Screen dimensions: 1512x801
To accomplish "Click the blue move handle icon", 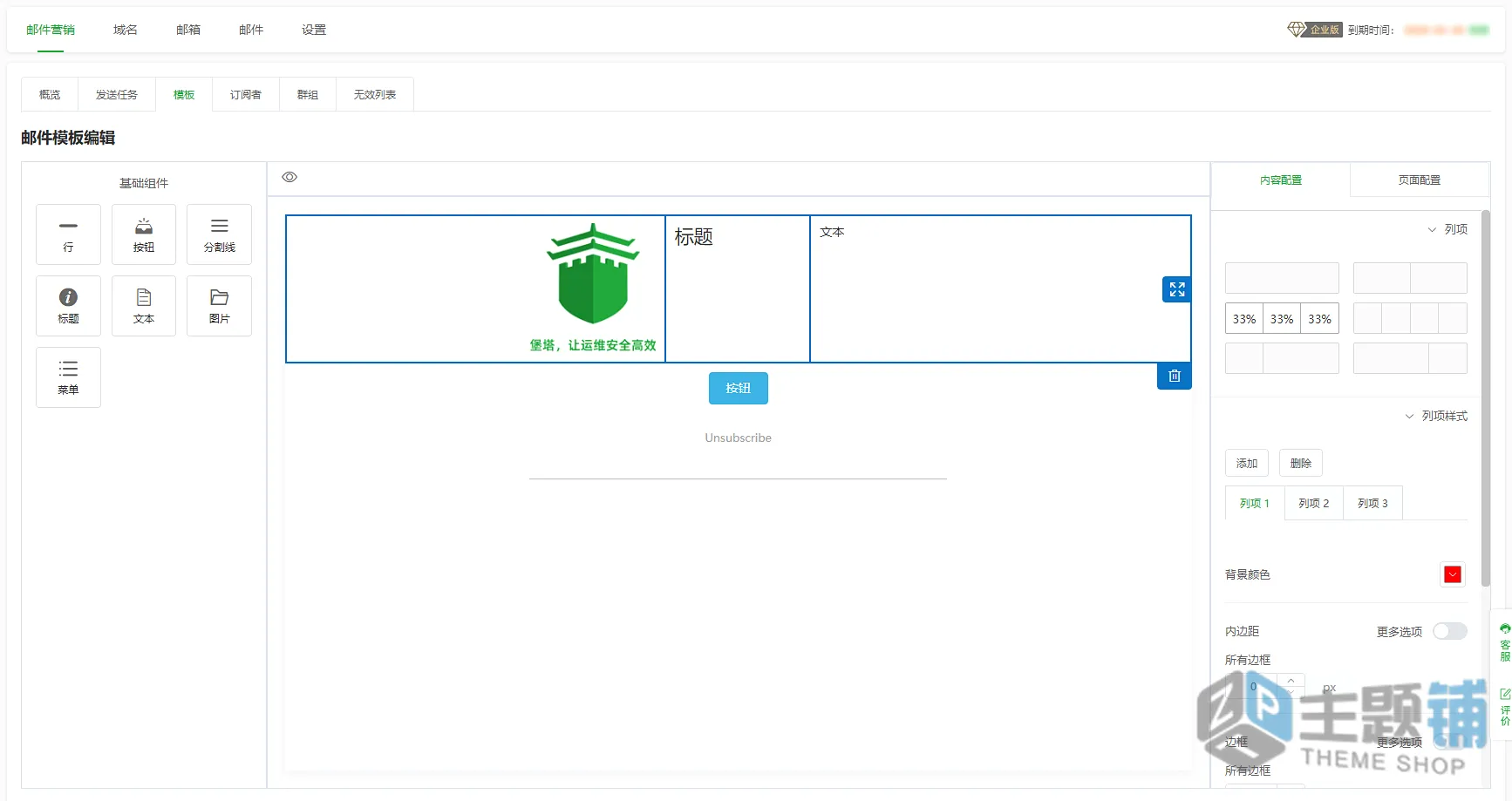I will coord(1177,289).
